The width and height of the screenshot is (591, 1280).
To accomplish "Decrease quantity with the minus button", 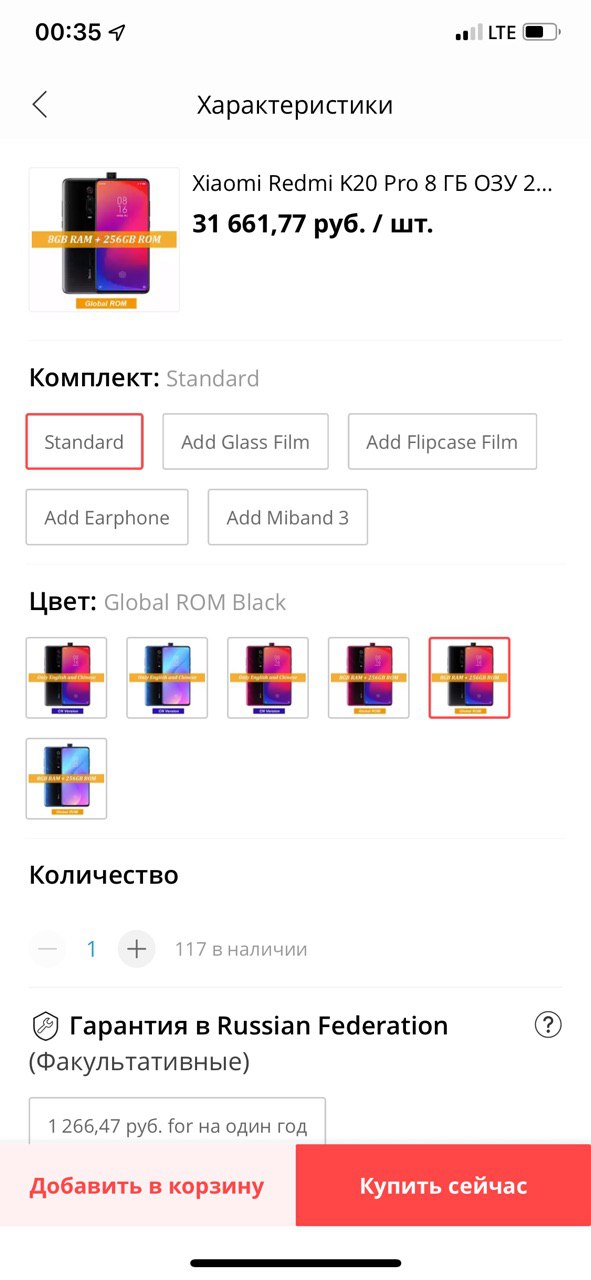I will [x=48, y=949].
